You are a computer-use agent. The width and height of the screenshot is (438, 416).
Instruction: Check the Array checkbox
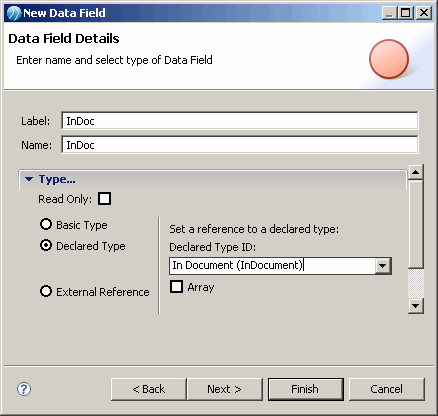(176, 287)
